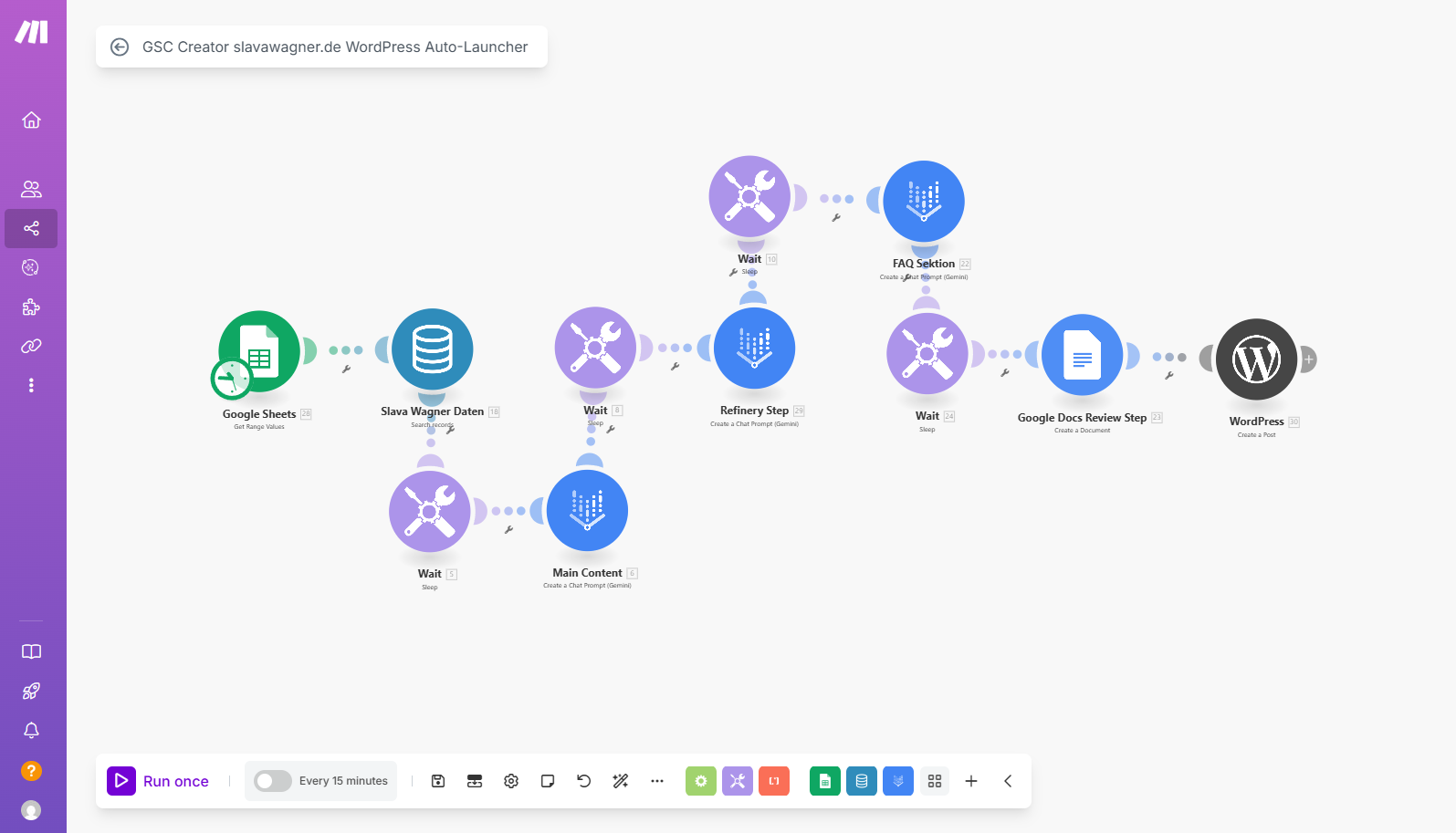The height and width of the screenshot is (833, 1456).
Task: Open the teal Data store favorite in the toolbar
Action: [862, 781]
